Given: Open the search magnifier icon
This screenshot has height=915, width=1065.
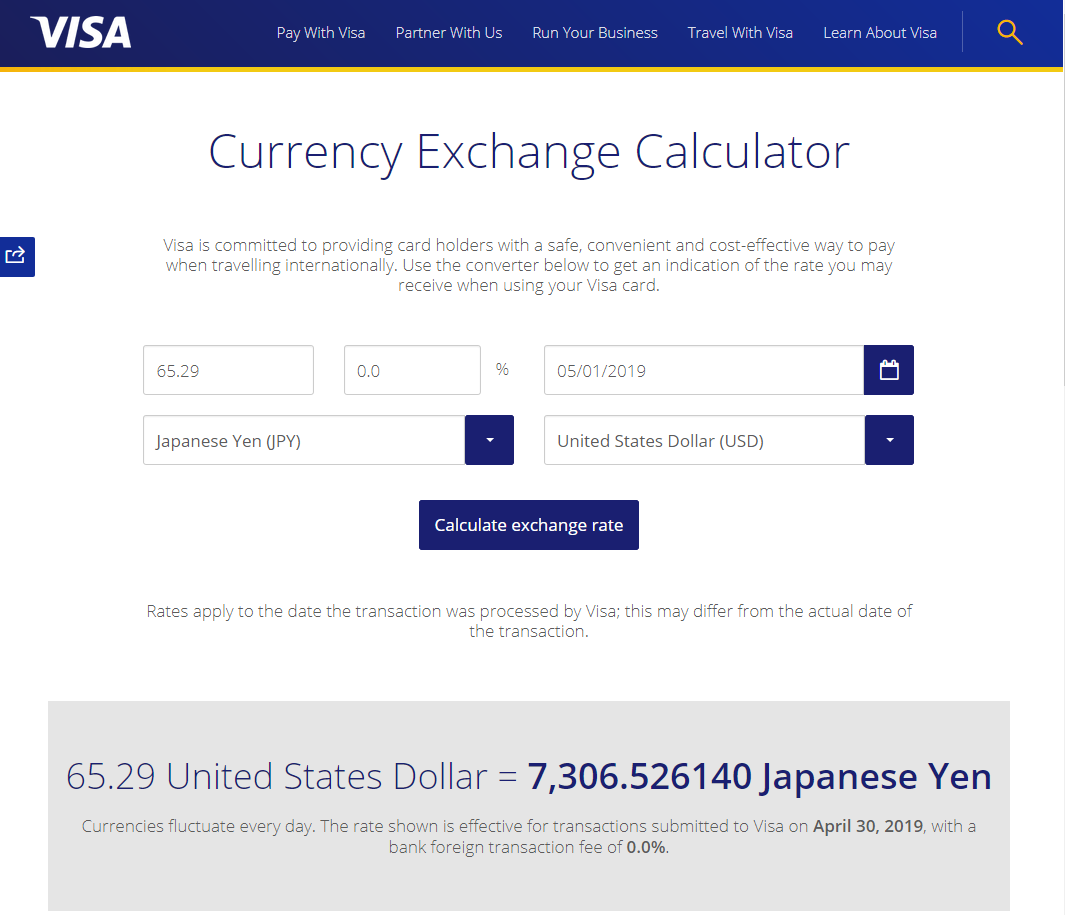Looking at the screenshot, I should coord(1009,32).
